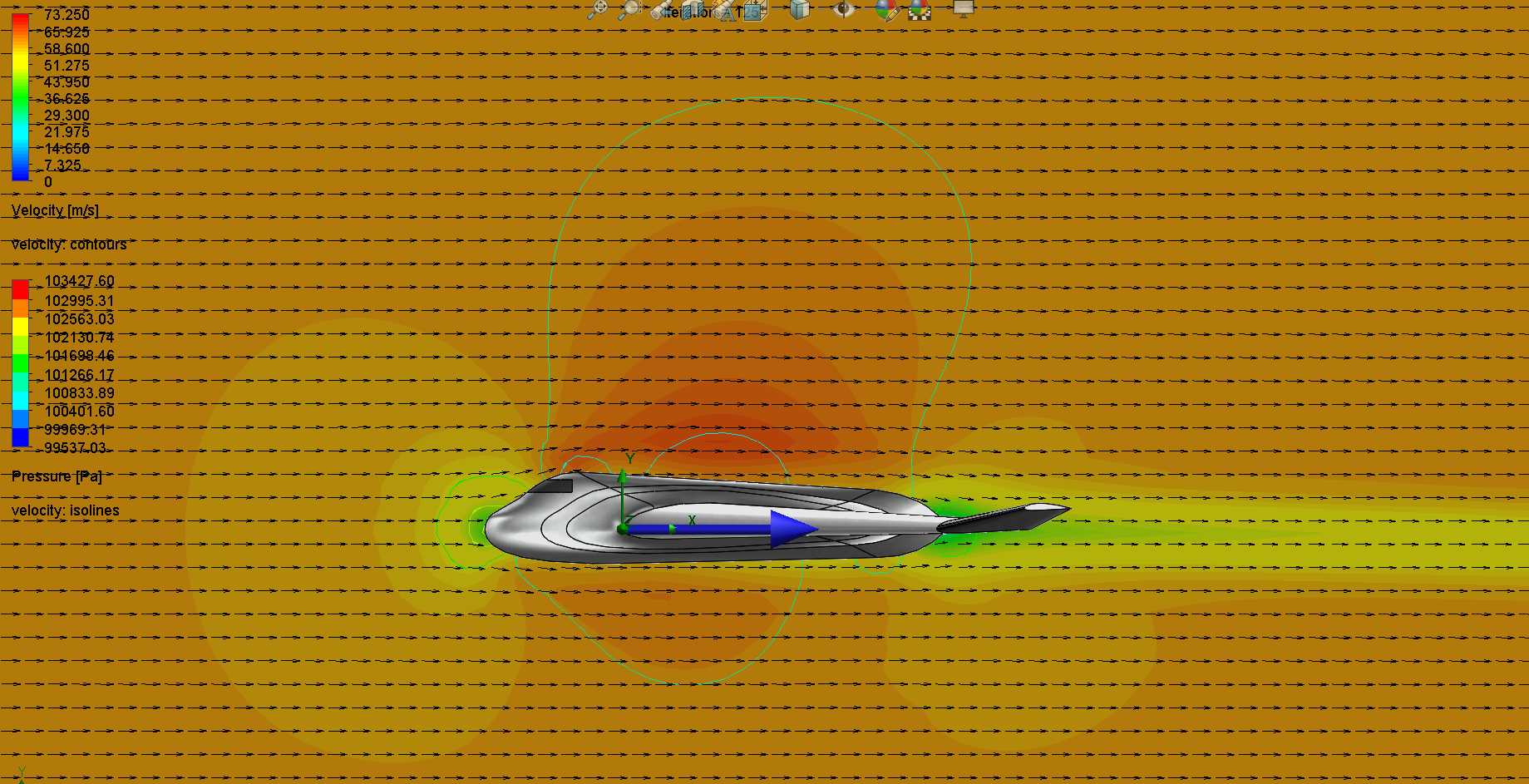
Task: Click the pressure value 101266.17
Action: [x=79, y=375]
